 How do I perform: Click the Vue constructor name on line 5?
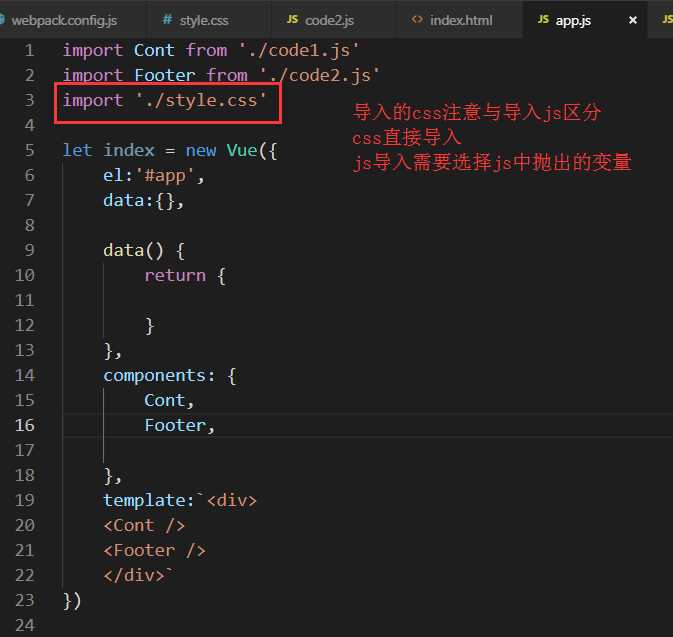tap(242, 150)
